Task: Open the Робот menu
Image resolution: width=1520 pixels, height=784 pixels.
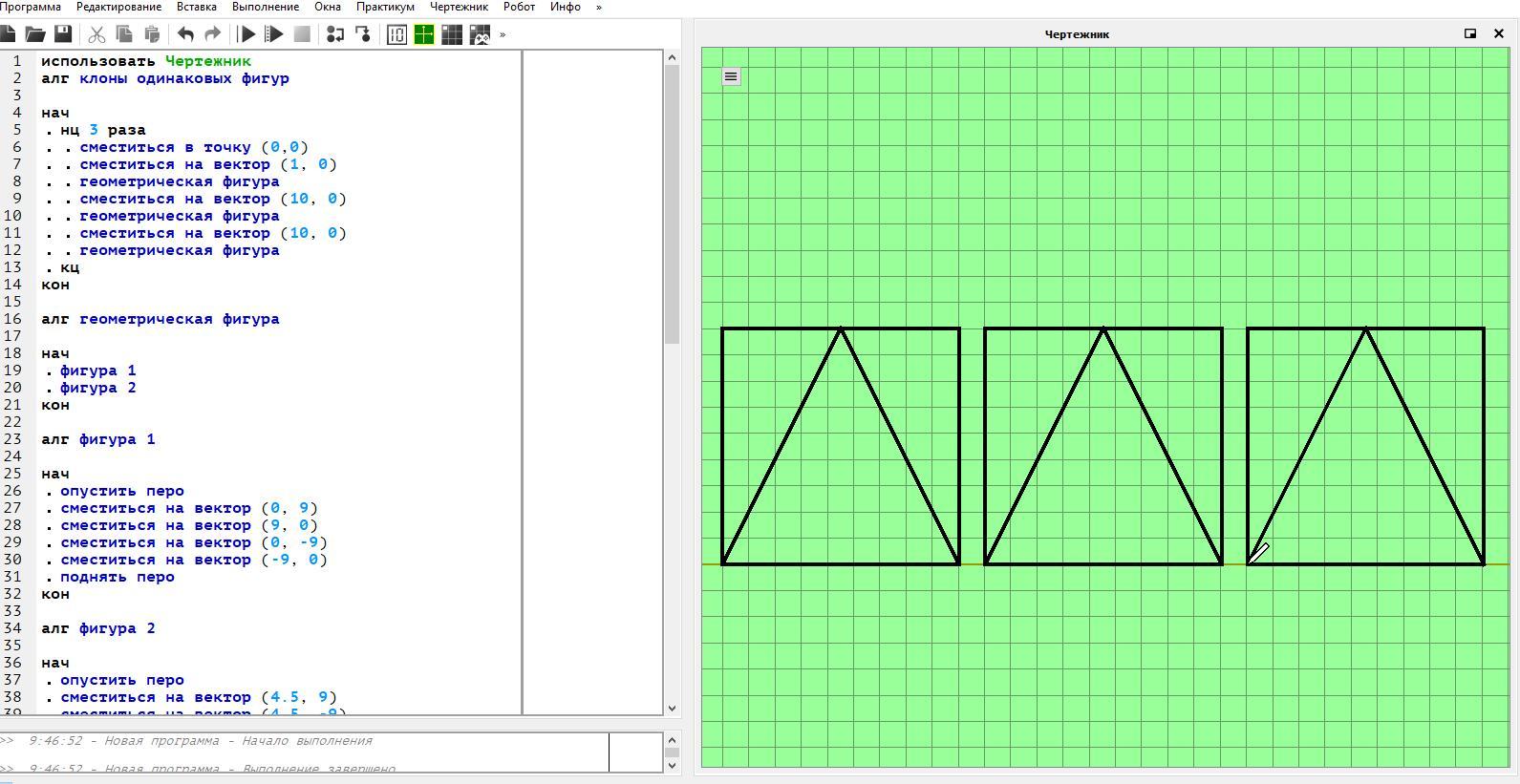Action: pos(519,7)
